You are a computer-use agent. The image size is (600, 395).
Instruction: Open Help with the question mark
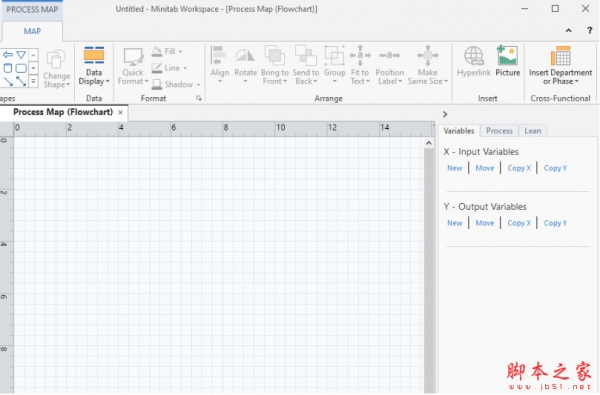(x=589, y=31)
